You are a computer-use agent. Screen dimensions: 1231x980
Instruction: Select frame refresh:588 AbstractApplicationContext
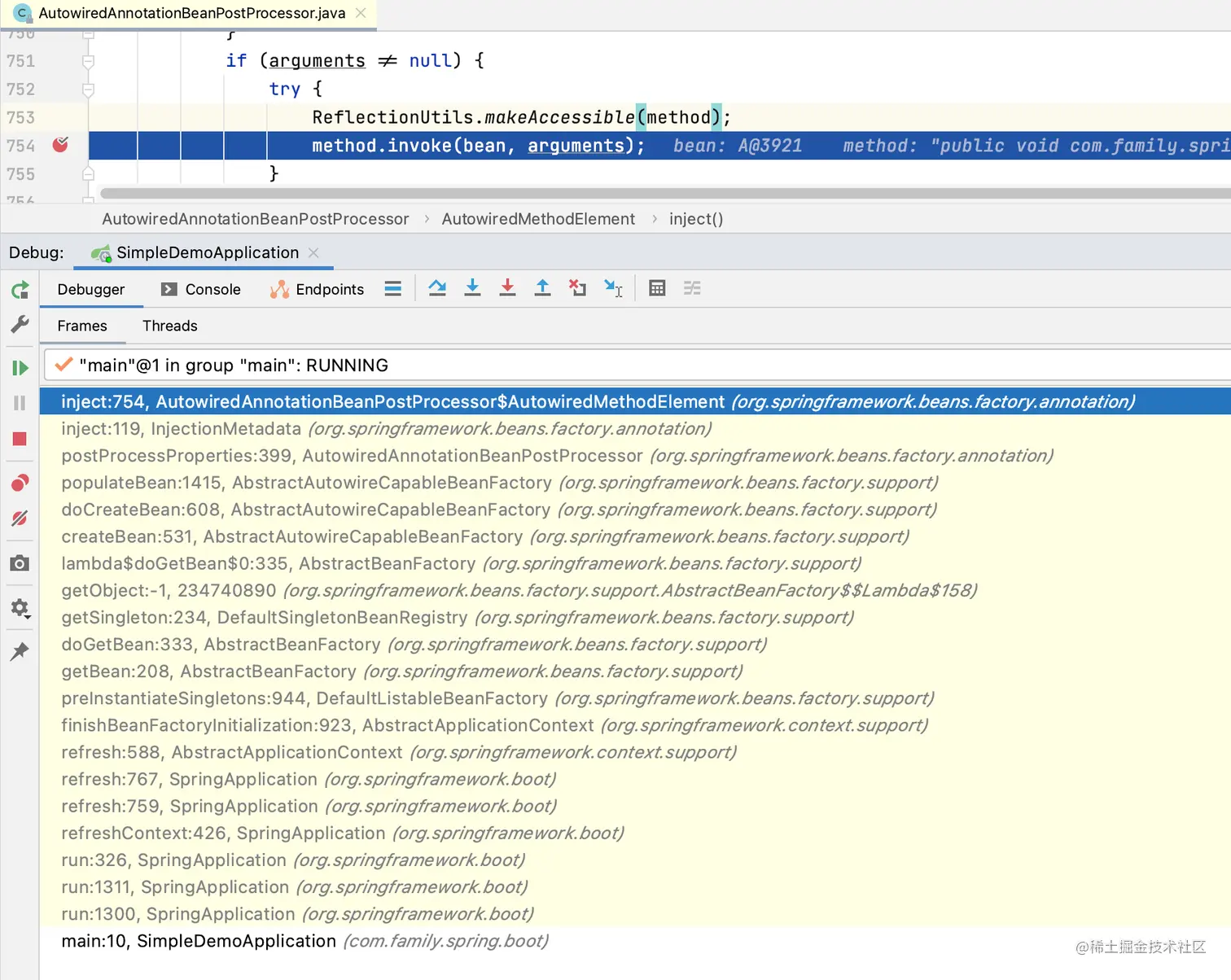point(635,751)
